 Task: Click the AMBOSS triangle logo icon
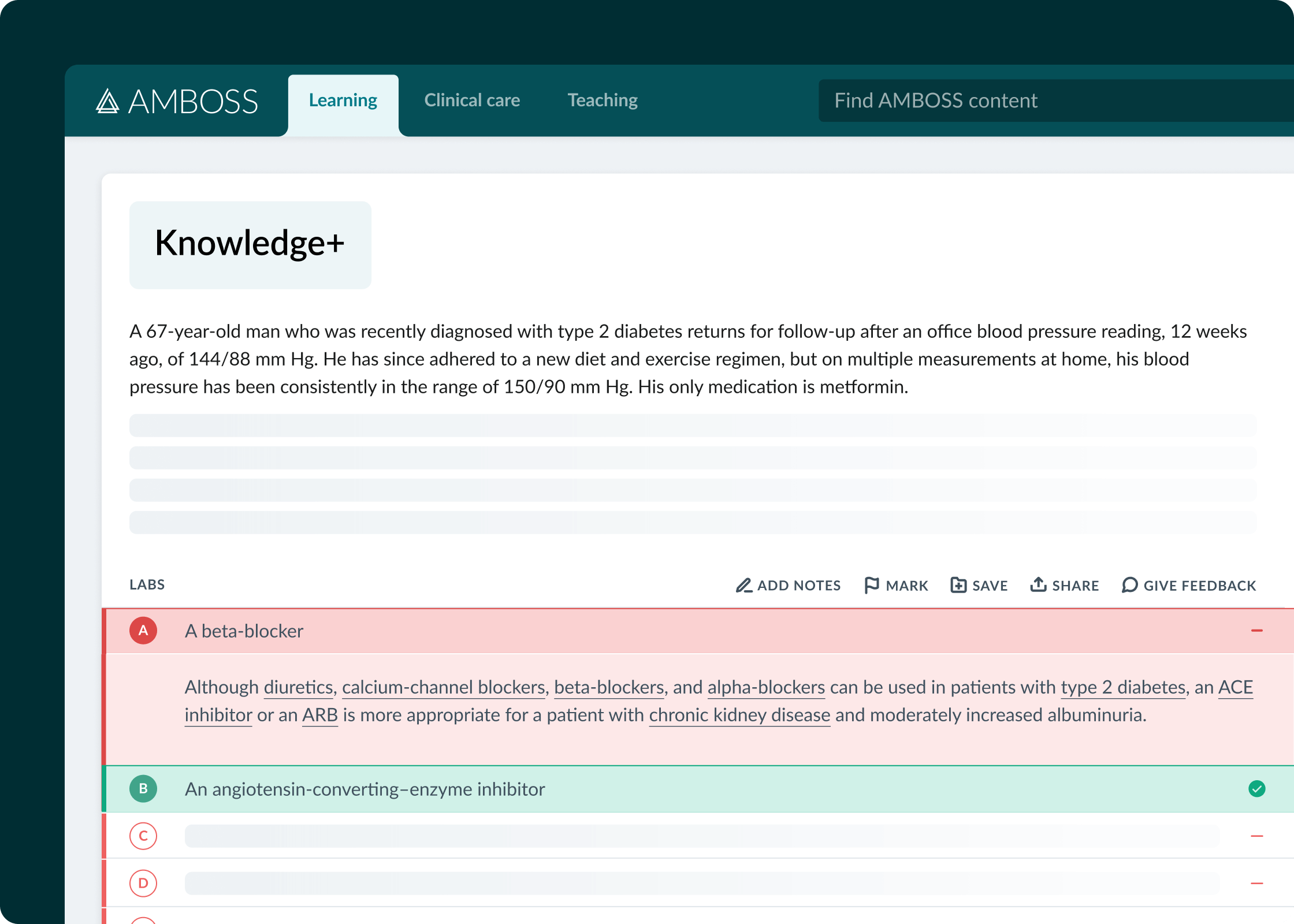(x=107, y=101)
